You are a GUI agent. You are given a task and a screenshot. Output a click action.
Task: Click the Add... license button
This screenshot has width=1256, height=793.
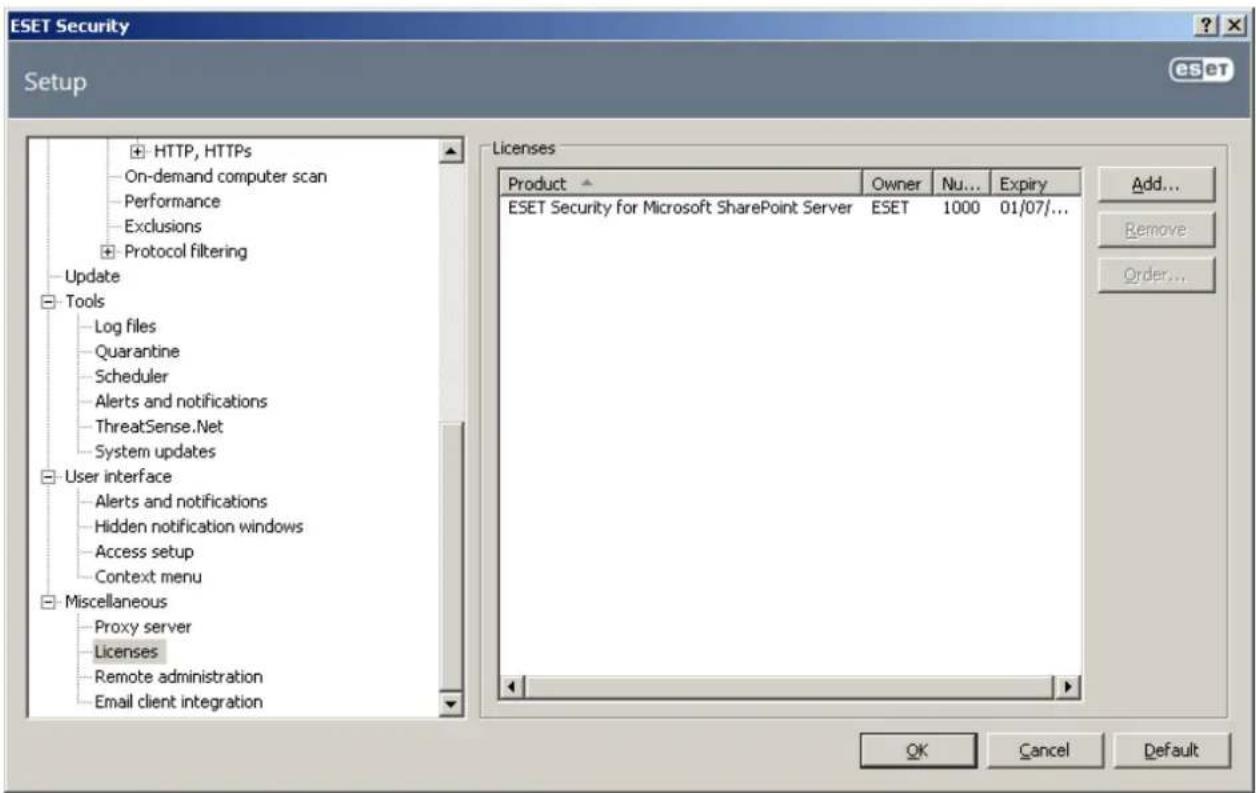tap(1156, 184)
